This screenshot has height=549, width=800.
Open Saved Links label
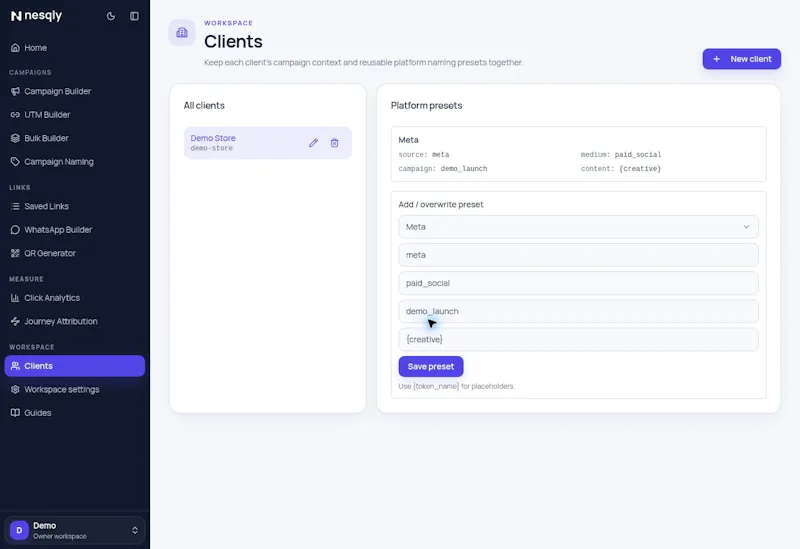tap(46, 206)
